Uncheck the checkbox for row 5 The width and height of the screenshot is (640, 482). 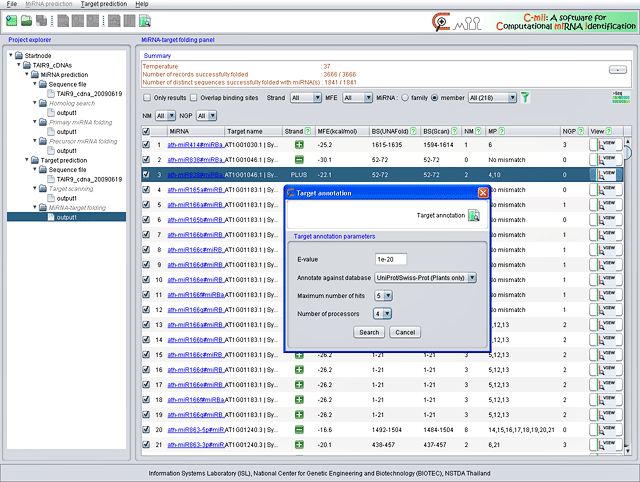(x=146, y=204)
